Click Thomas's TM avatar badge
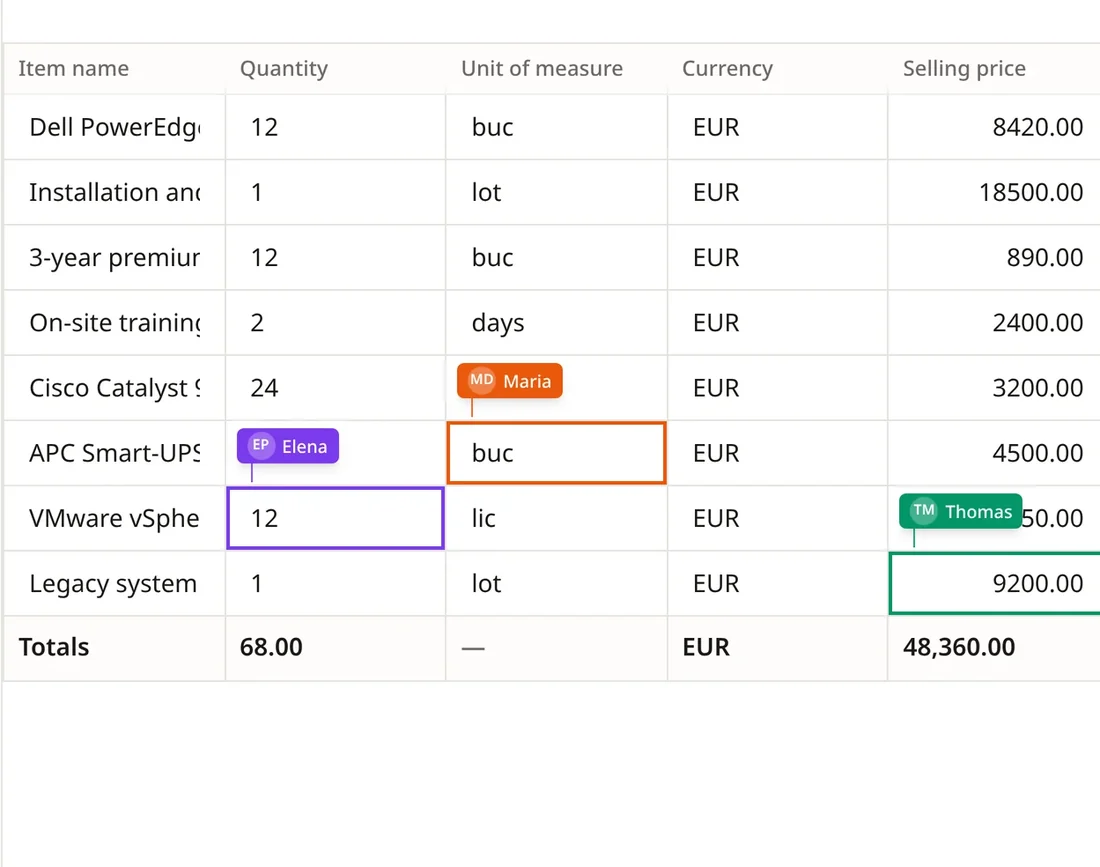This screenshot has width=1100, height=867. (923, 511)
